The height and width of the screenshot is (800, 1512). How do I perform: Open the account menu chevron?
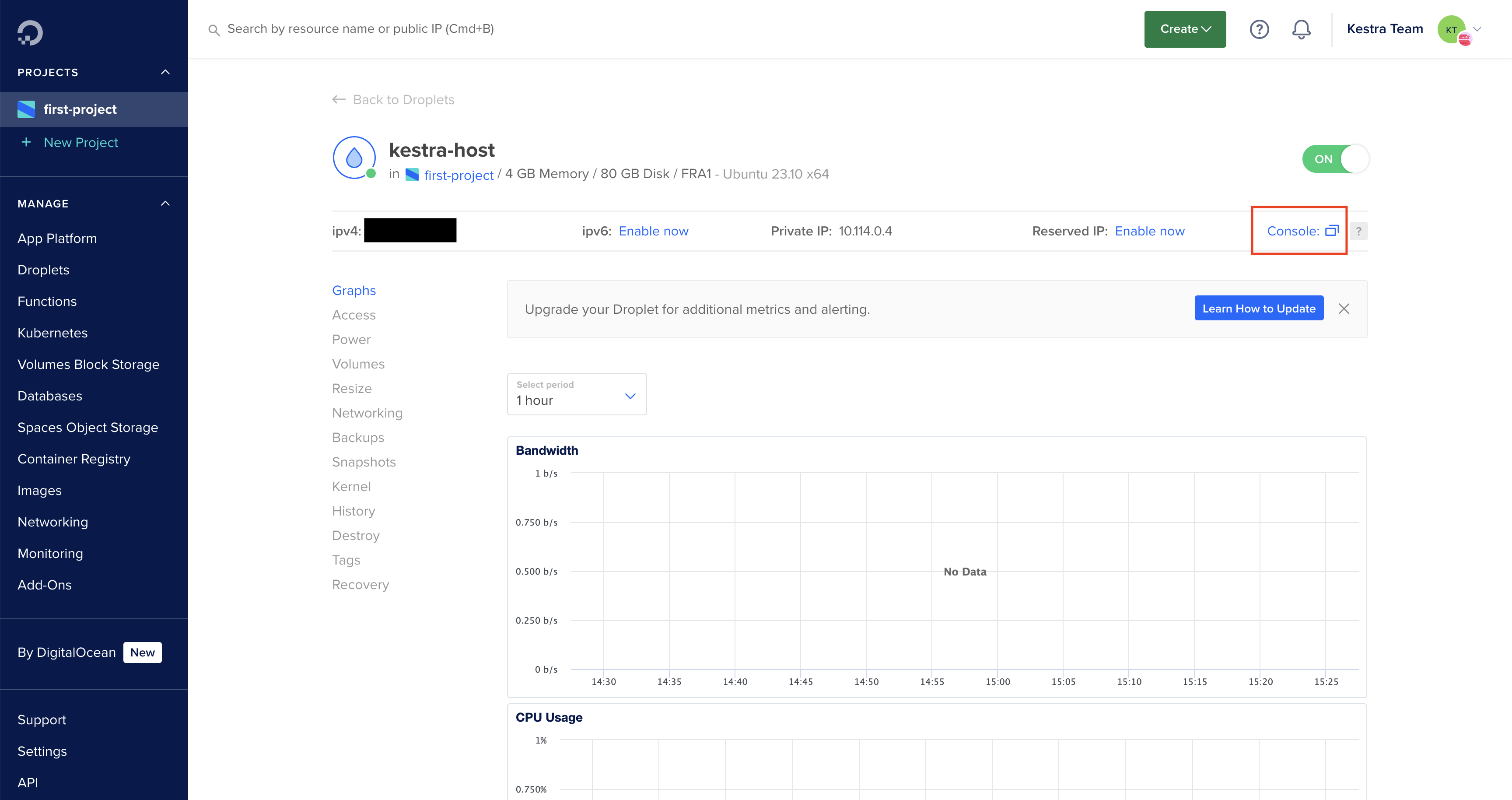point(1477,29)
